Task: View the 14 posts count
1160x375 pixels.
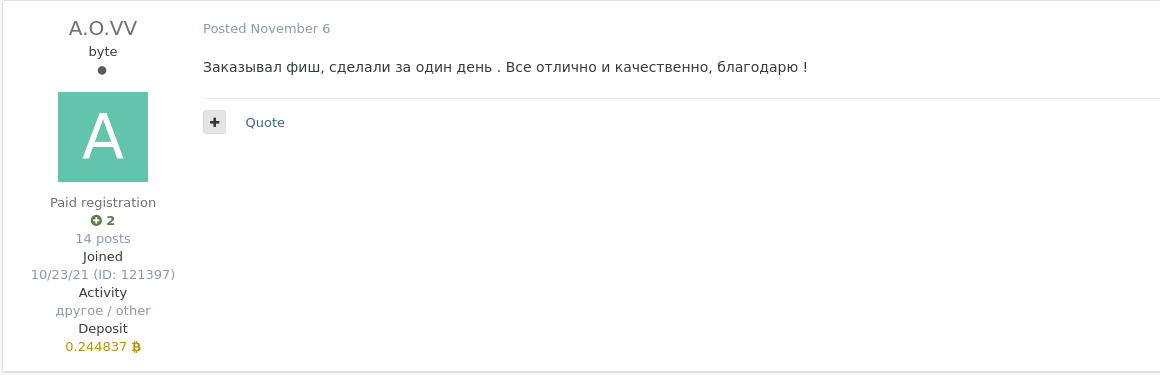Action: pyautogui.click(x=103, y=239)
